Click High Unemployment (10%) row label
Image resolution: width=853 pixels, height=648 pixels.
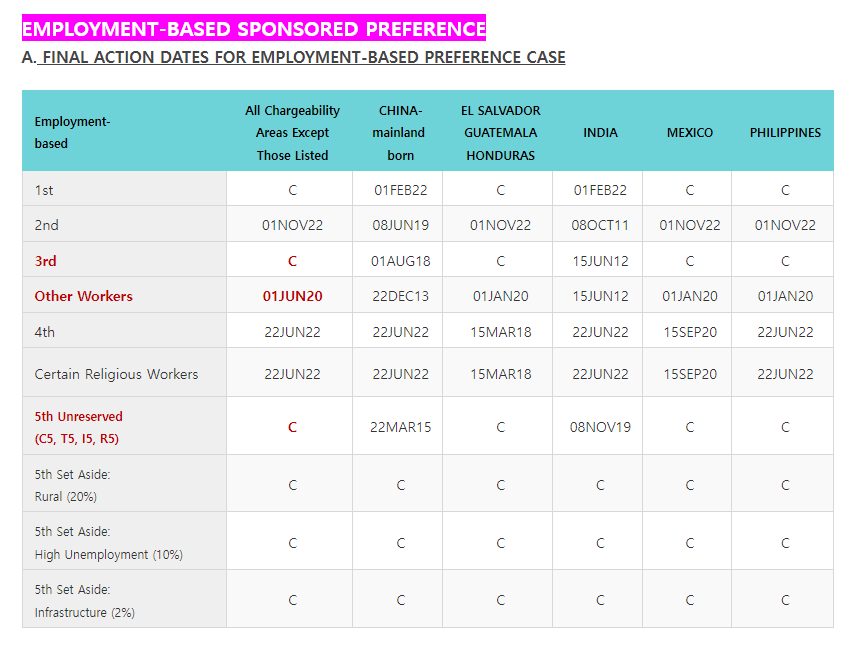pyautogui.click(x=108, y=543)
